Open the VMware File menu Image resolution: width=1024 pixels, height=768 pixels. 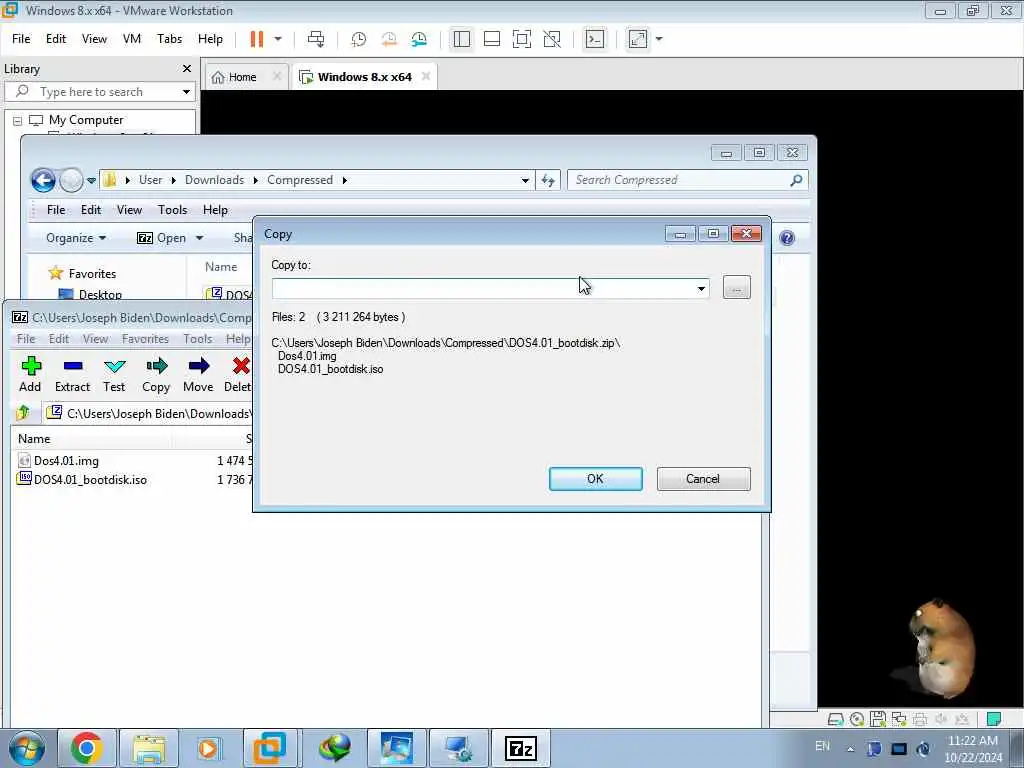[21, 39]
